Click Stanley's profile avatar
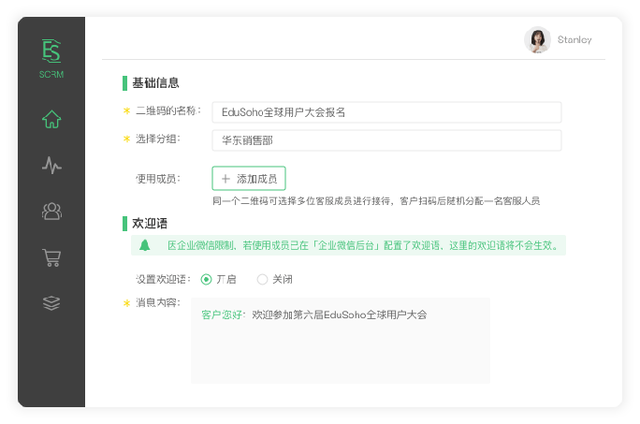This screenshot has width=640, height=424. (537, 40)
